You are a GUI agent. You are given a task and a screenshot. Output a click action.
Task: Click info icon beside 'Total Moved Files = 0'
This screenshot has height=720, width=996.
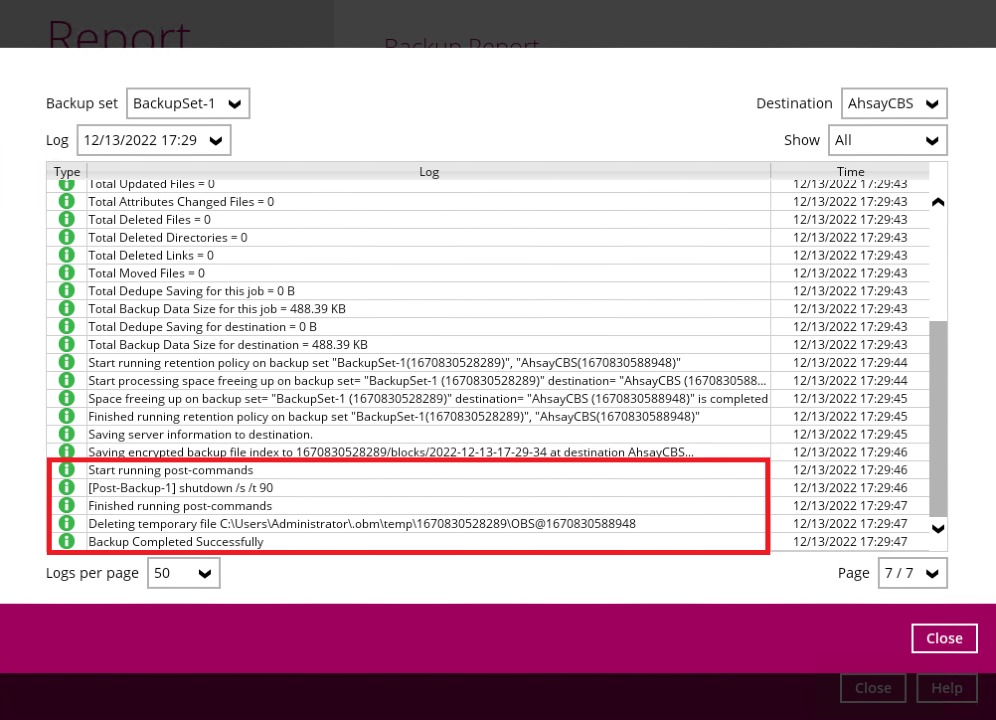pyautogui.click(x=67, y=273)
